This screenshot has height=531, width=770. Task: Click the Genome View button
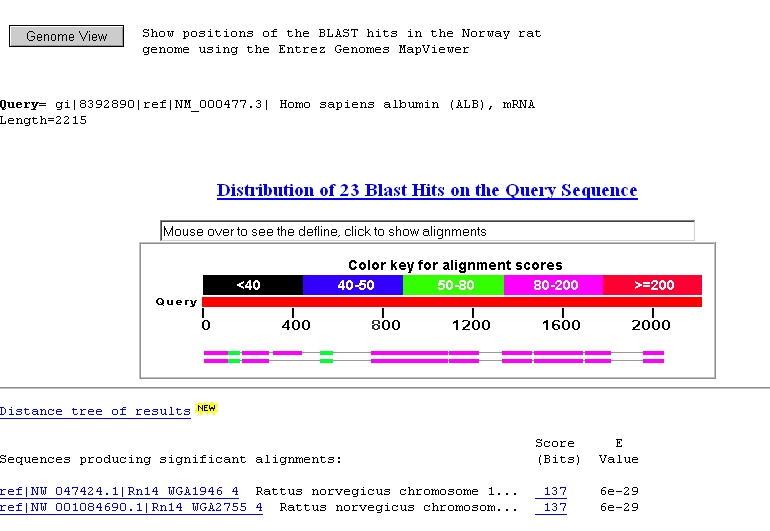pyautogui.click(x=66, y=36)
